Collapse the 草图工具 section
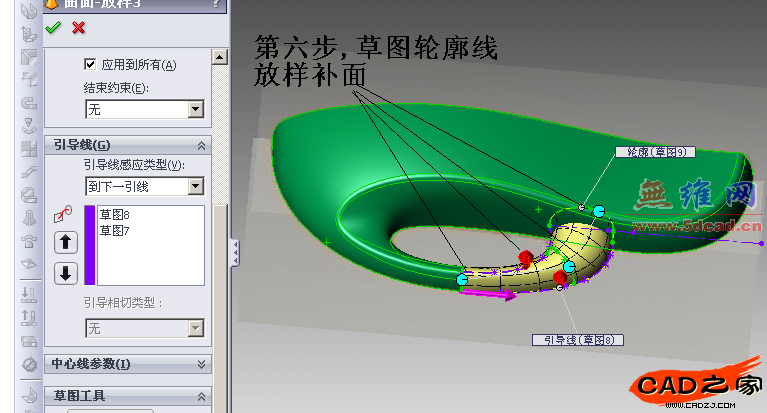 203,395
